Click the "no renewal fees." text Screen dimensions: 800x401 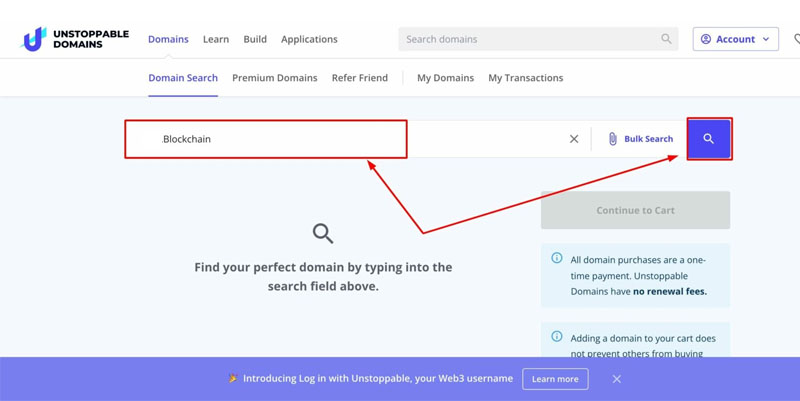pos(670,292)
